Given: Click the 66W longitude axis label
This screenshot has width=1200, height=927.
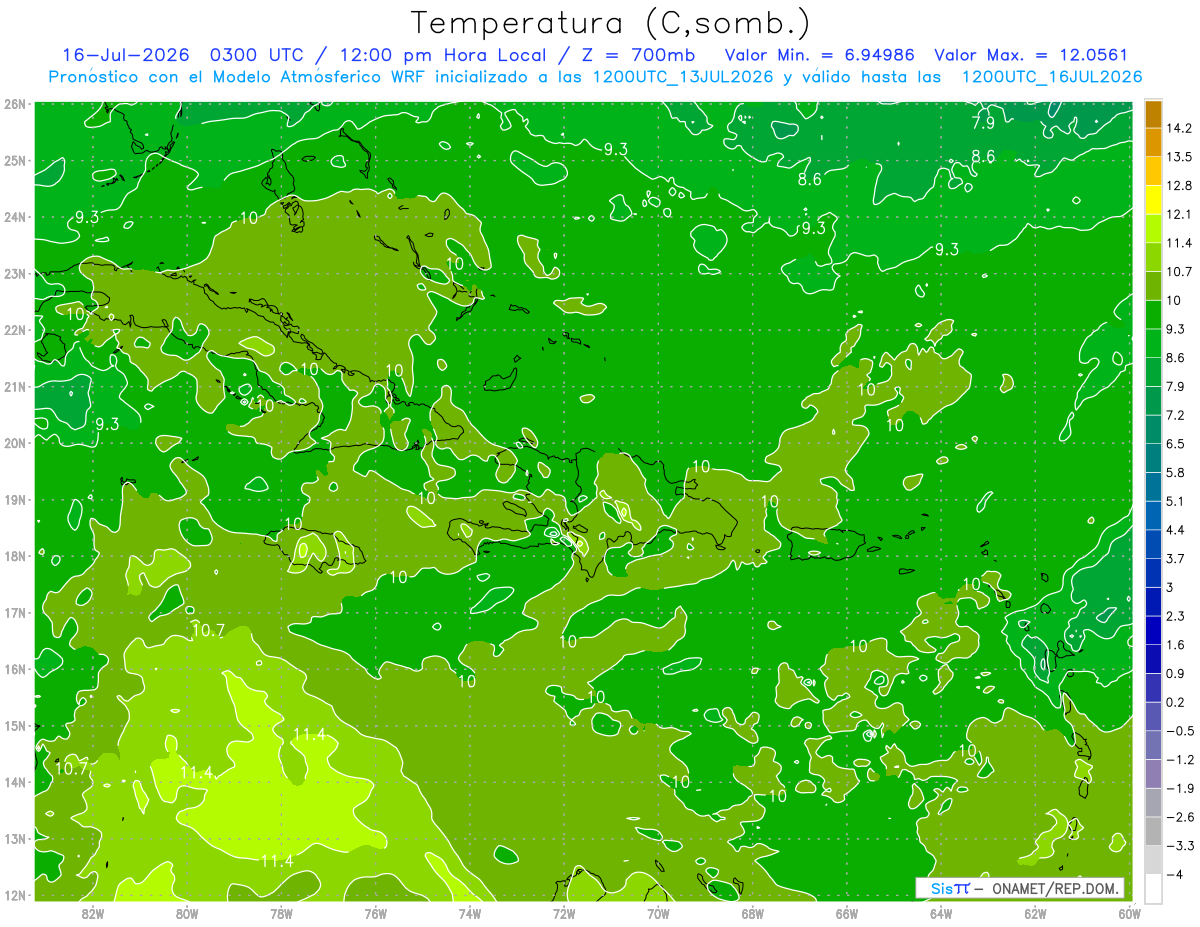Looking at the screenshot, I should coord(847,913).
